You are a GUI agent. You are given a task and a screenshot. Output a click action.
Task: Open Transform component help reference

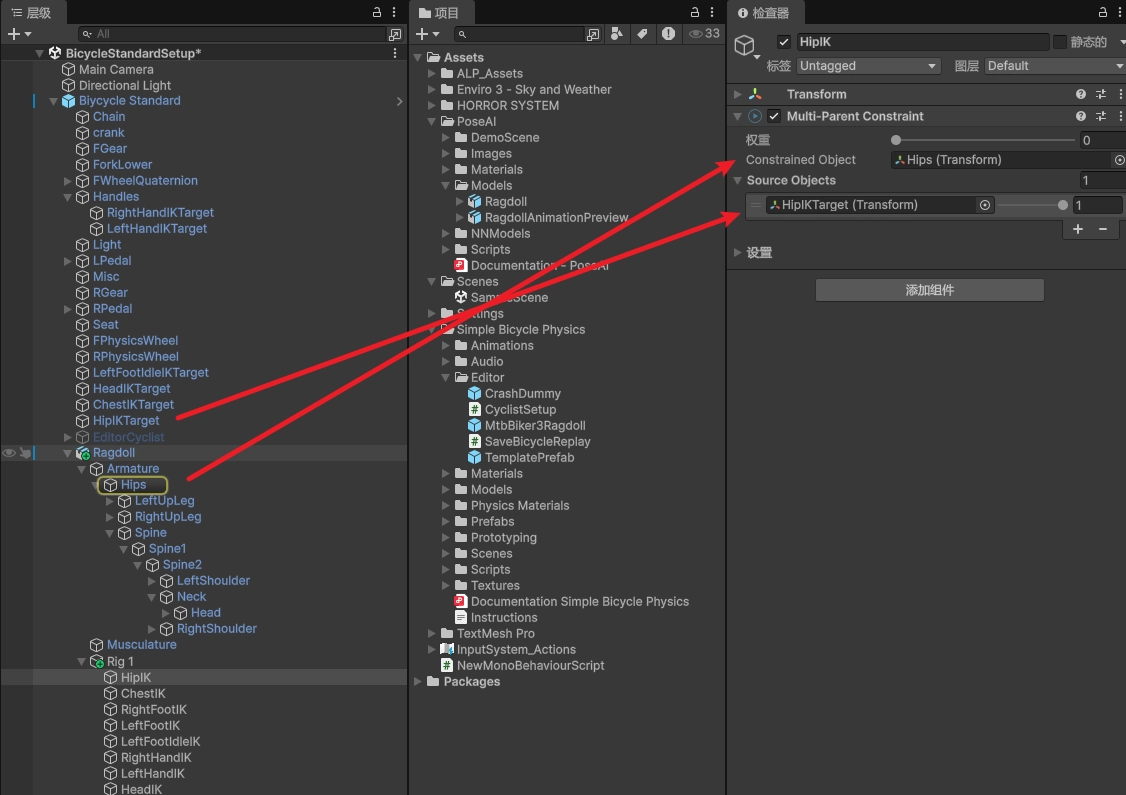[x=1080, y=94]
